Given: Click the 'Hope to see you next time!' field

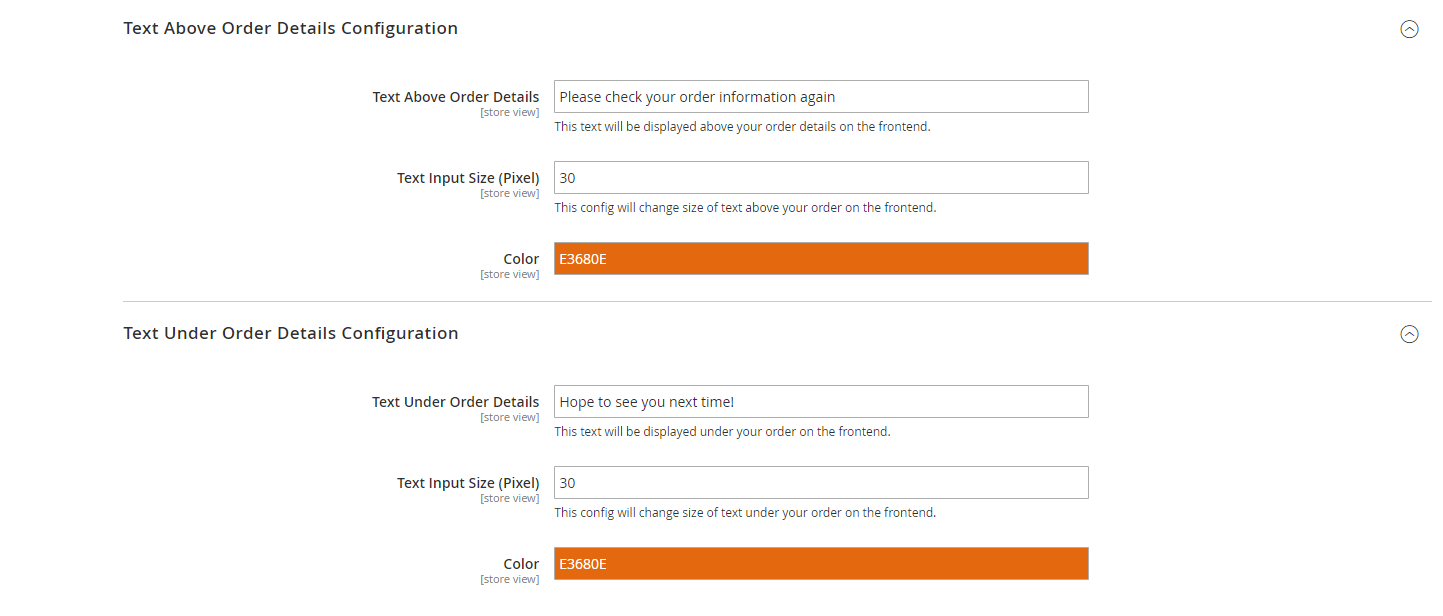Looking at the screenshot, I should point(820,402).
